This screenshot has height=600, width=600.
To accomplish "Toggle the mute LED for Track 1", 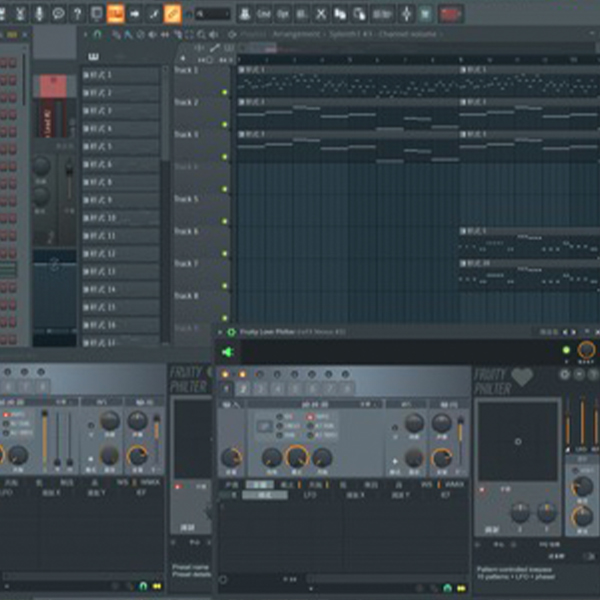I will [225, 93].
